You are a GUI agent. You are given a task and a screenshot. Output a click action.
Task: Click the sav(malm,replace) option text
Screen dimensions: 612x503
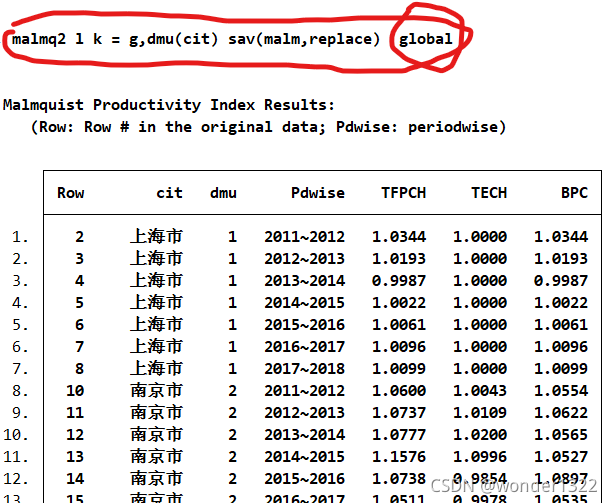point(304,39)
